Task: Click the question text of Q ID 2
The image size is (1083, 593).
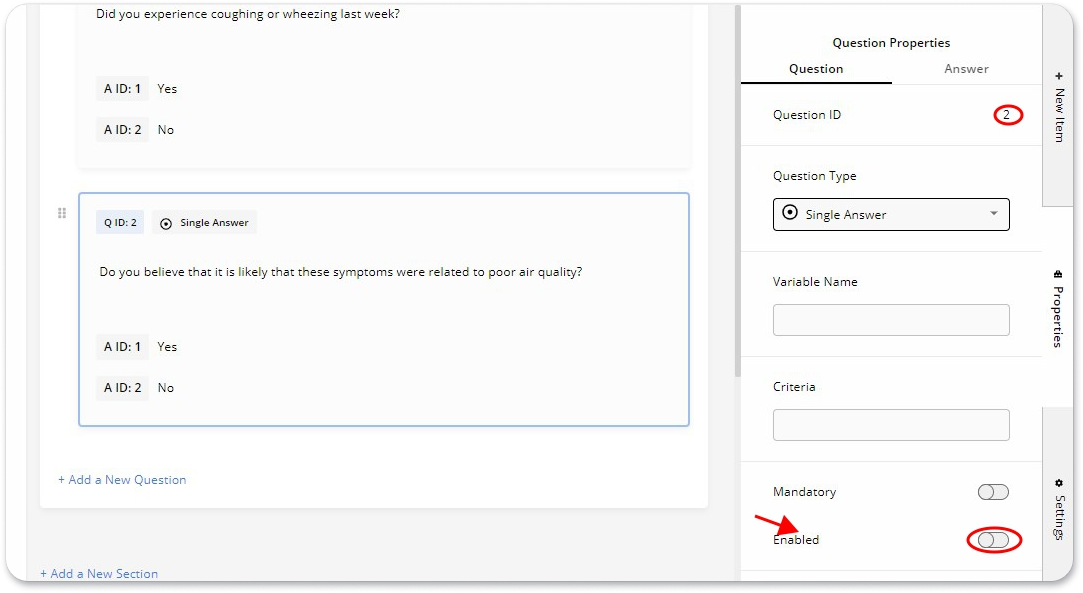Action: click(340, 271)
